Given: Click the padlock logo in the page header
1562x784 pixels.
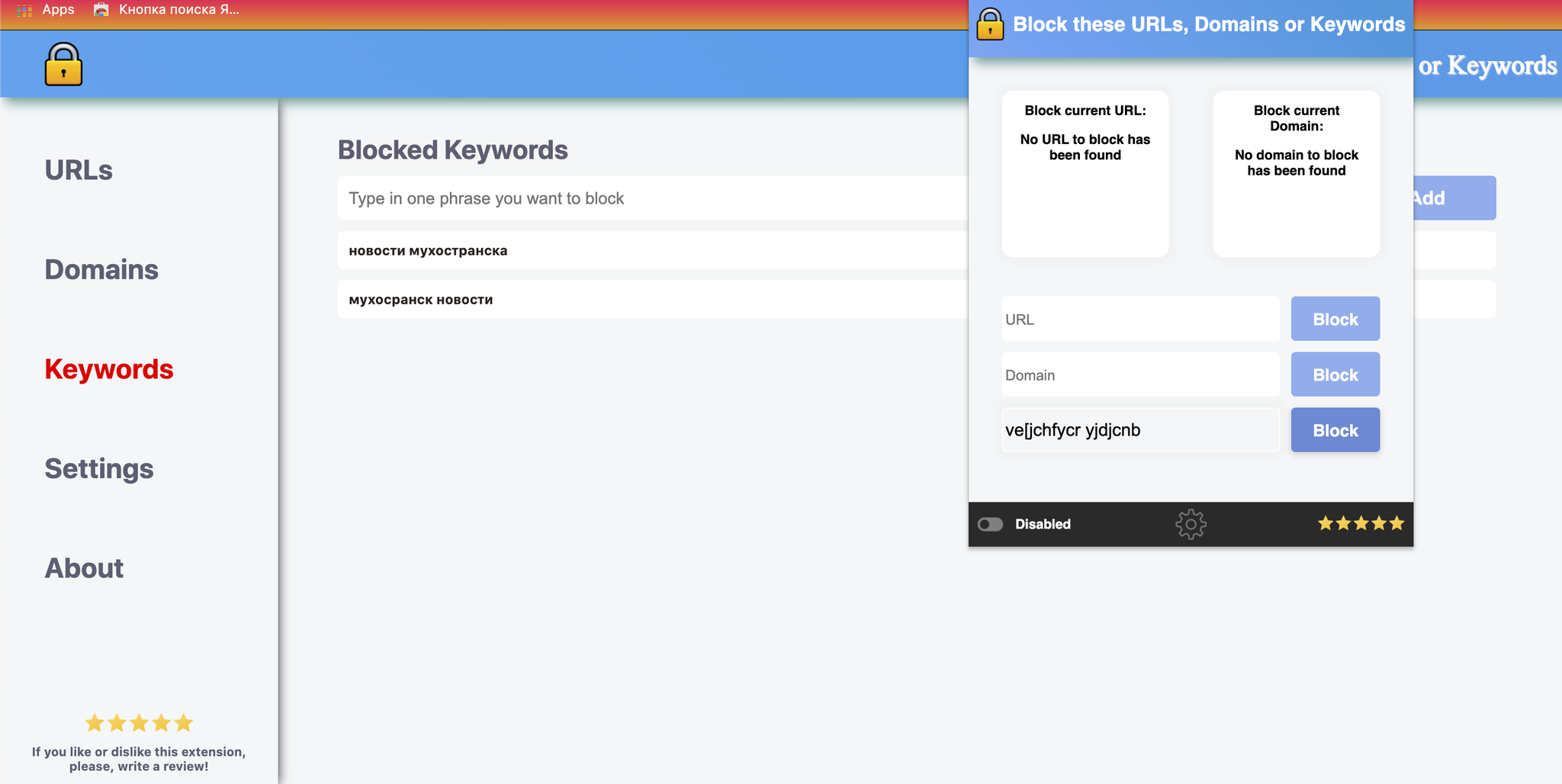Looking at the screenshot, I should 63,64.
